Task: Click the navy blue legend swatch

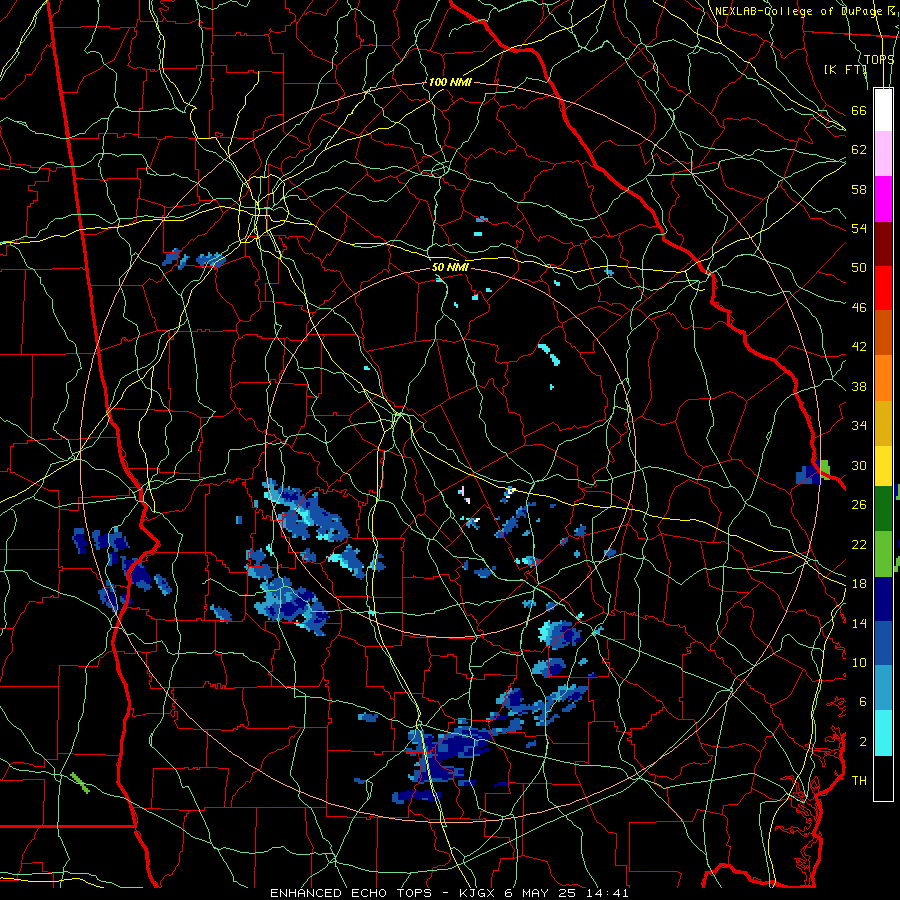Action: [883, 599]
